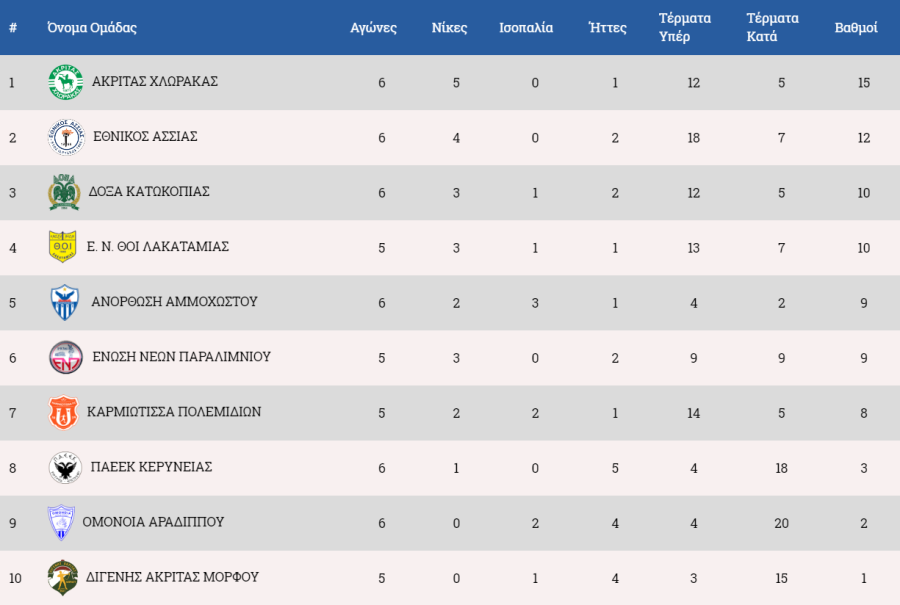Screen dimensions: 900x605
Task: Click the Ήττες column header
Action: tap(608, 28)
